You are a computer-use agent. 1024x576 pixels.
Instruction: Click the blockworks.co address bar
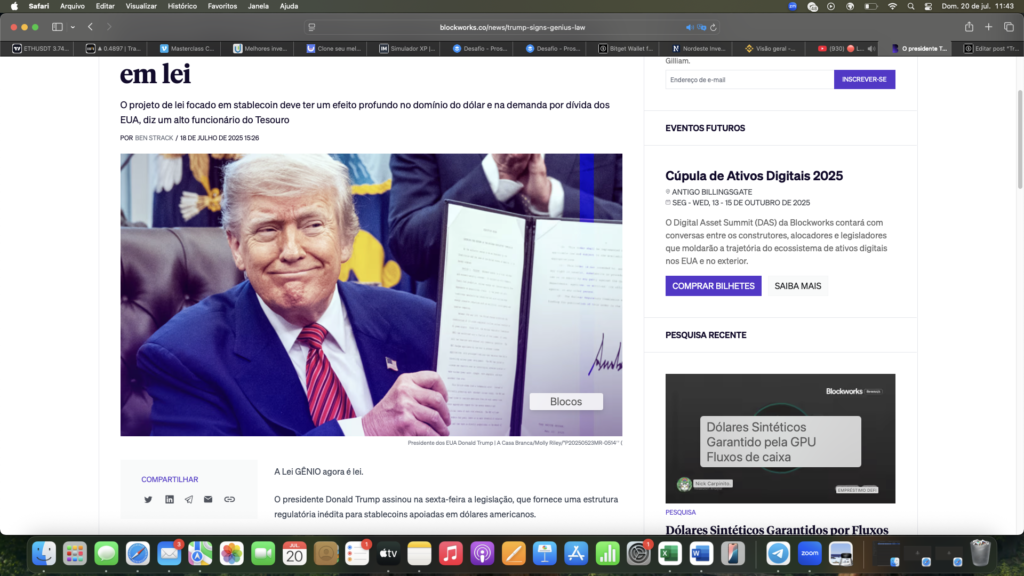pyautogui.click(x=512, y=27)
